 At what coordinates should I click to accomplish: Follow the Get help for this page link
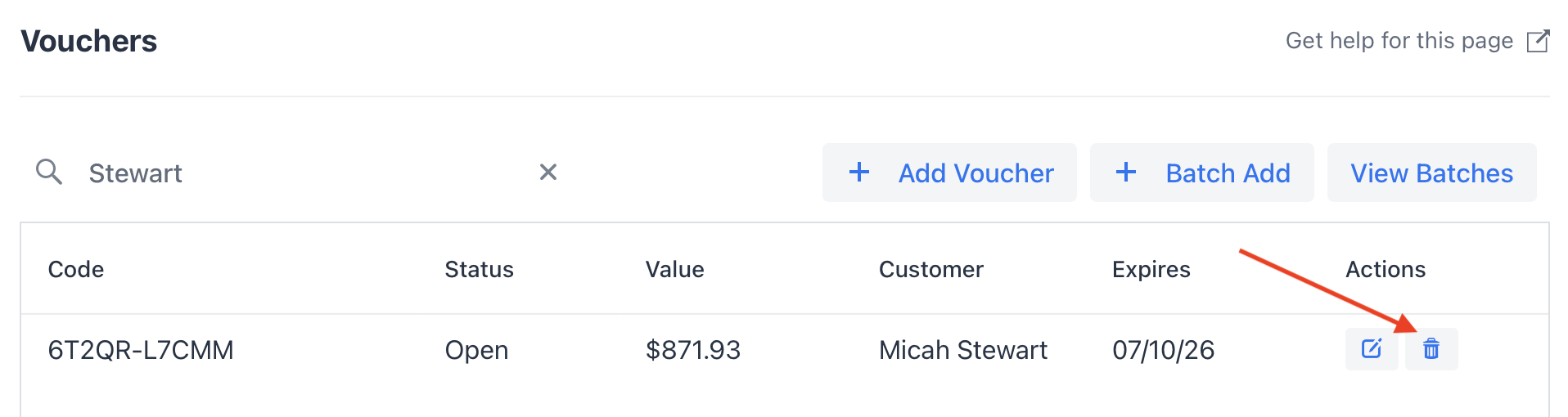(1399, 41)
